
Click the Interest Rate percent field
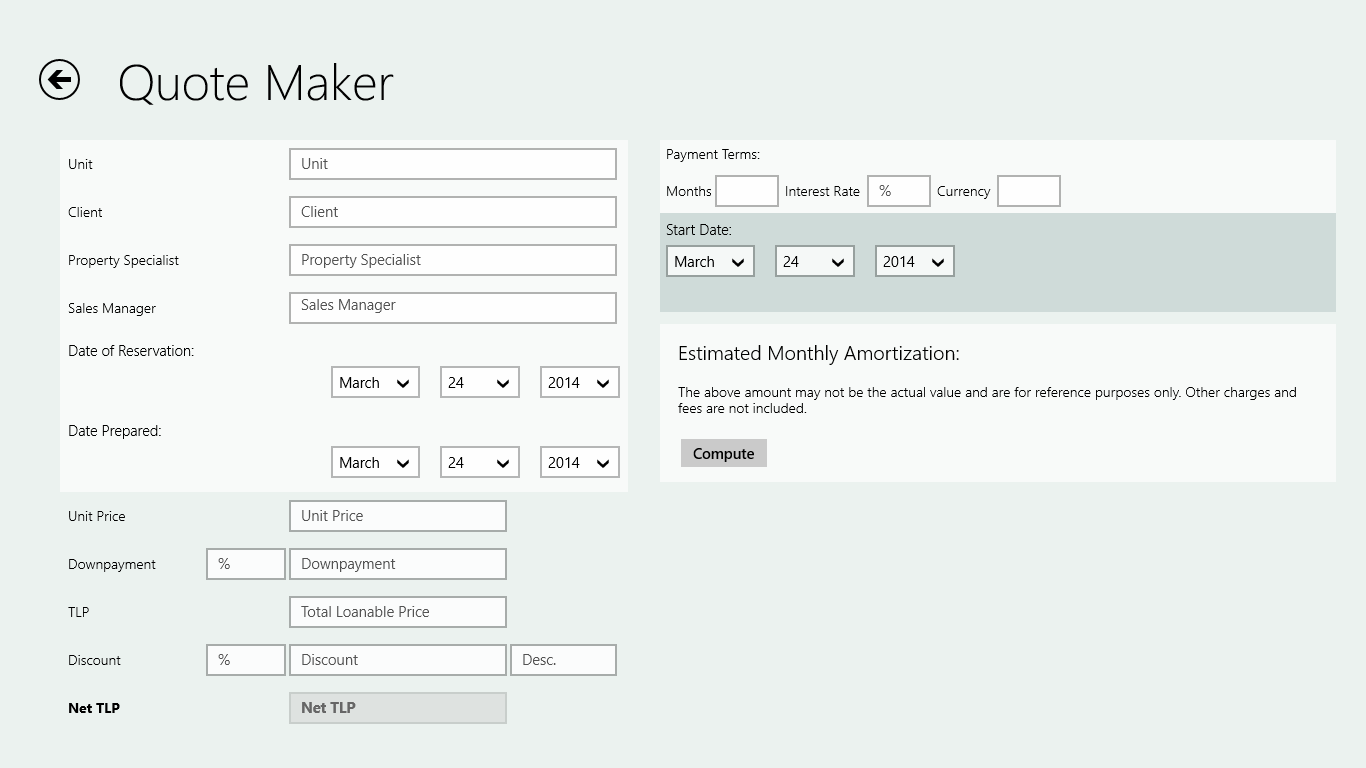(898, 191)
